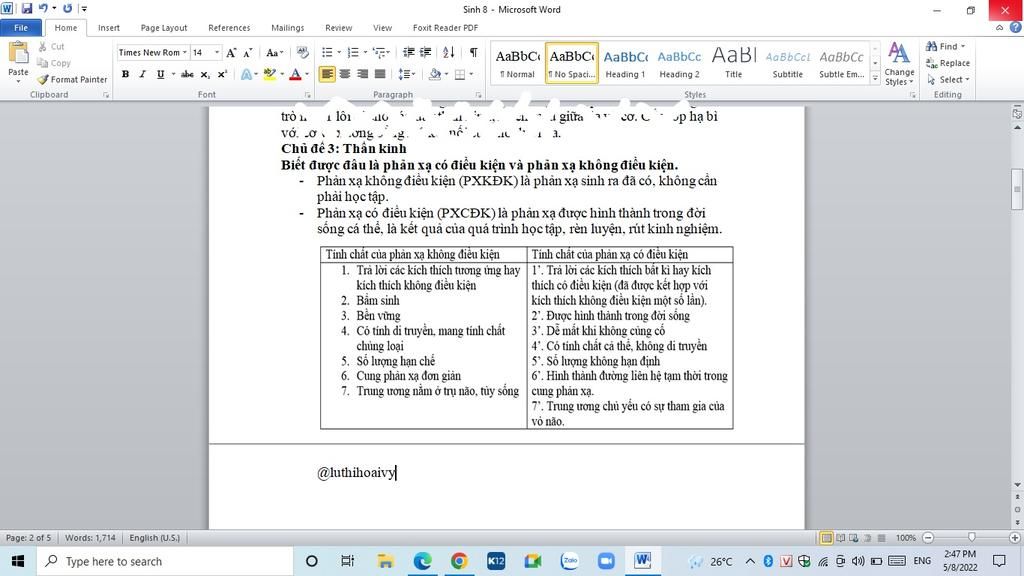Click the Windows search box on taskbar
Viewport: 1024px width, 576px height.
(x=163, y=561)
